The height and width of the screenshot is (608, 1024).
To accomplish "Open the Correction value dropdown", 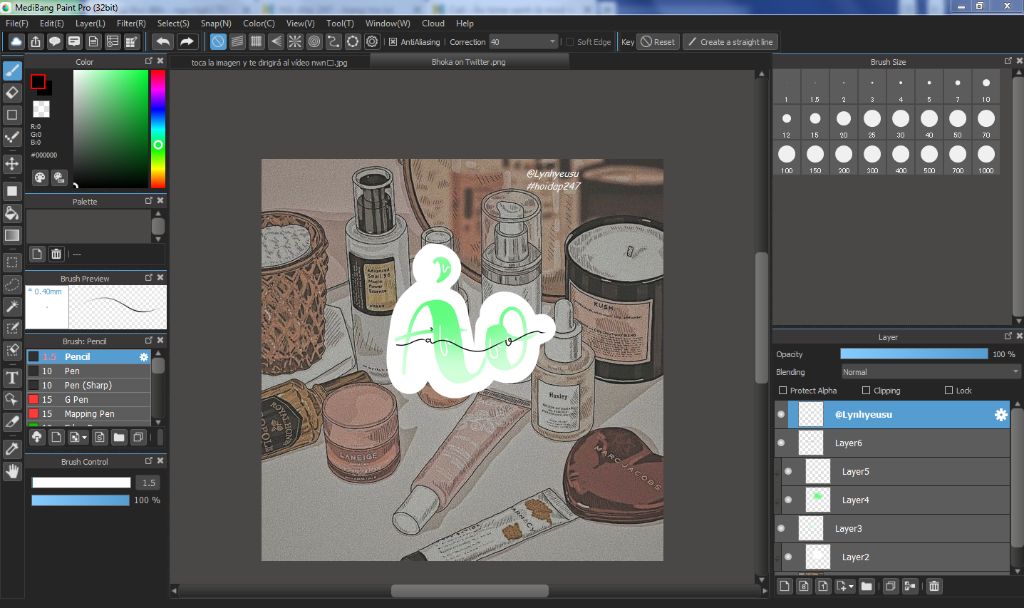I will [552, 42].
